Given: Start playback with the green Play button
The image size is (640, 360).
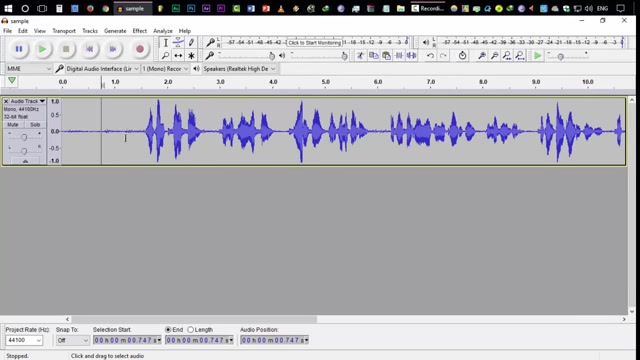Looking at the screenshot, I should coord(42,49).
